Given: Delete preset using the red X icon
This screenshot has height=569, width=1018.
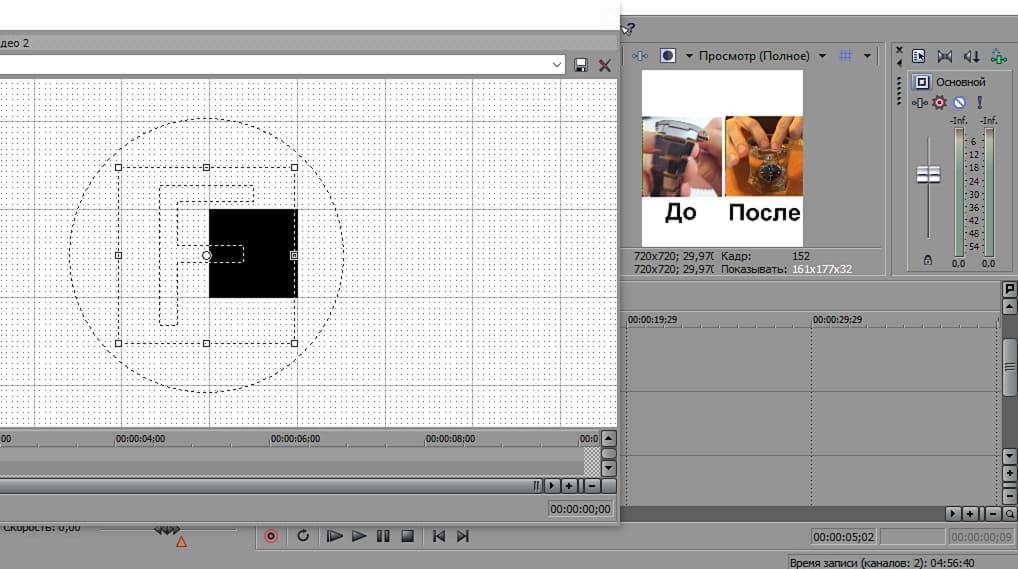Looking at the screenshot, I should 605,65.
